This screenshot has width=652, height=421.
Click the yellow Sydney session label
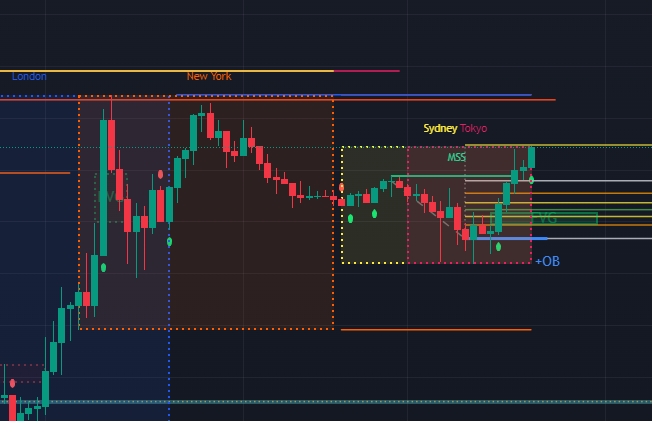(440, 128)
